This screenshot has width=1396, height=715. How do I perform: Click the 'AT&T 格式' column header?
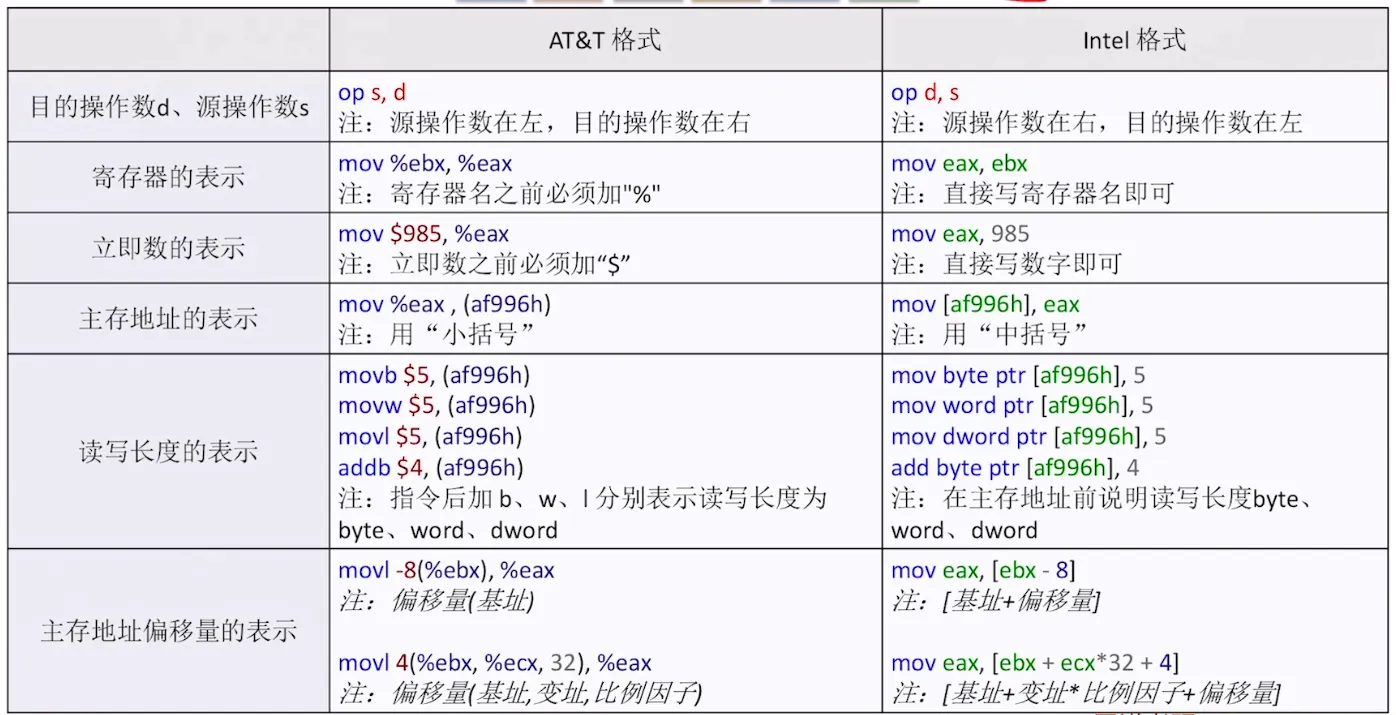(x=605, y=39)
